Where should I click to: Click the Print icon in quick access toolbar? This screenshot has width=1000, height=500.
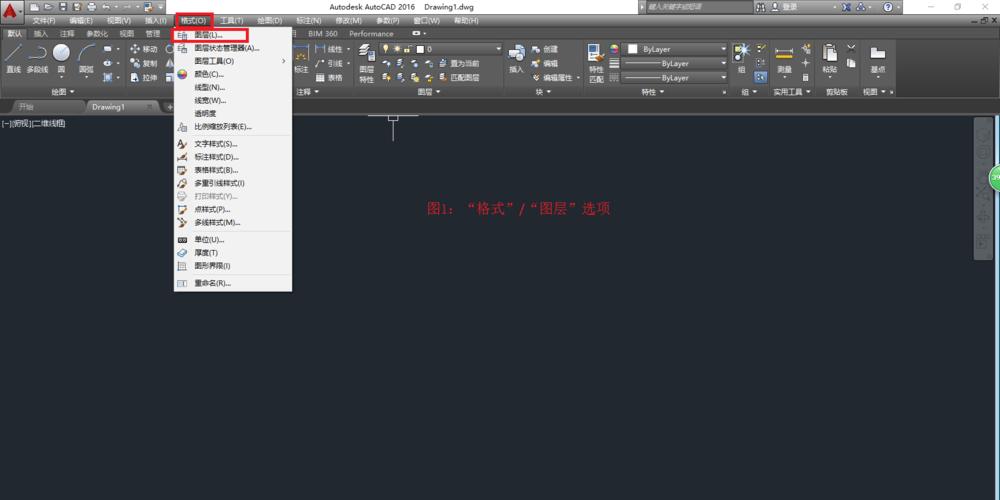tap(91, 7)
